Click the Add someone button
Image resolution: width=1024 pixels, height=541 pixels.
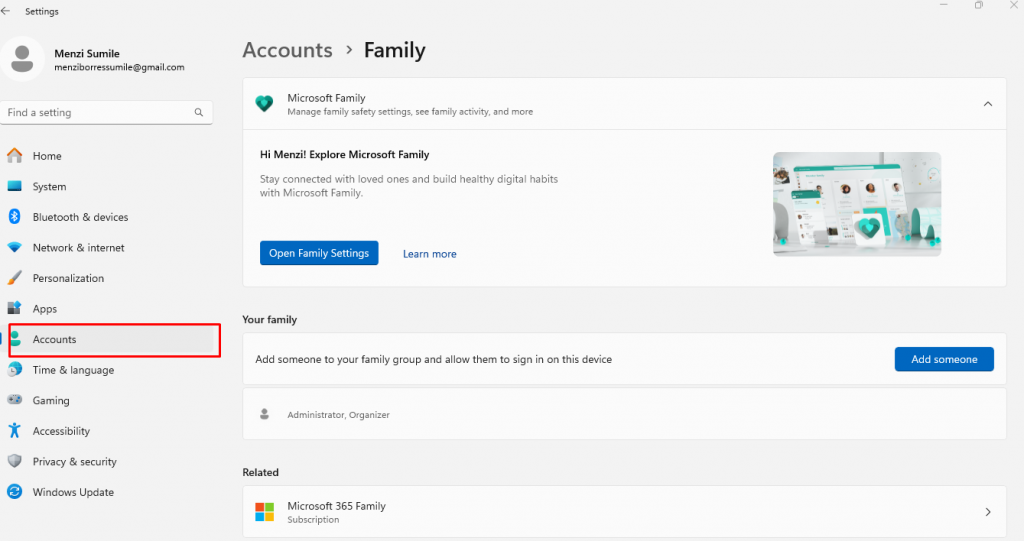(944, 359)
